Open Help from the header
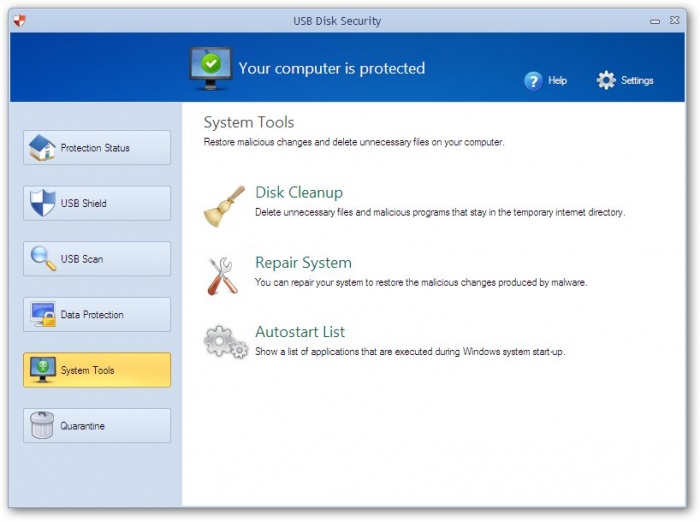700x521 pixels. 557,81
